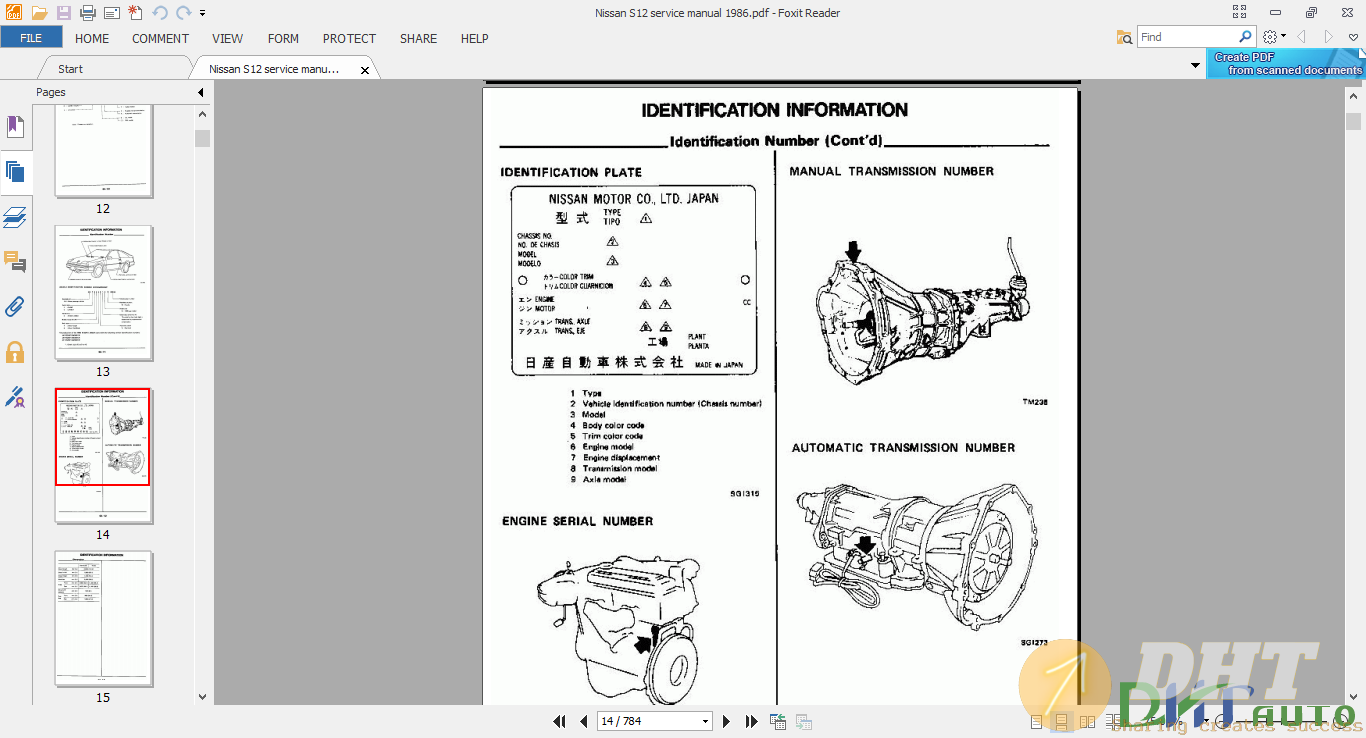1366x738 pixels.
Task: Switch to the FORM ribbon tab
Action: 283,38
